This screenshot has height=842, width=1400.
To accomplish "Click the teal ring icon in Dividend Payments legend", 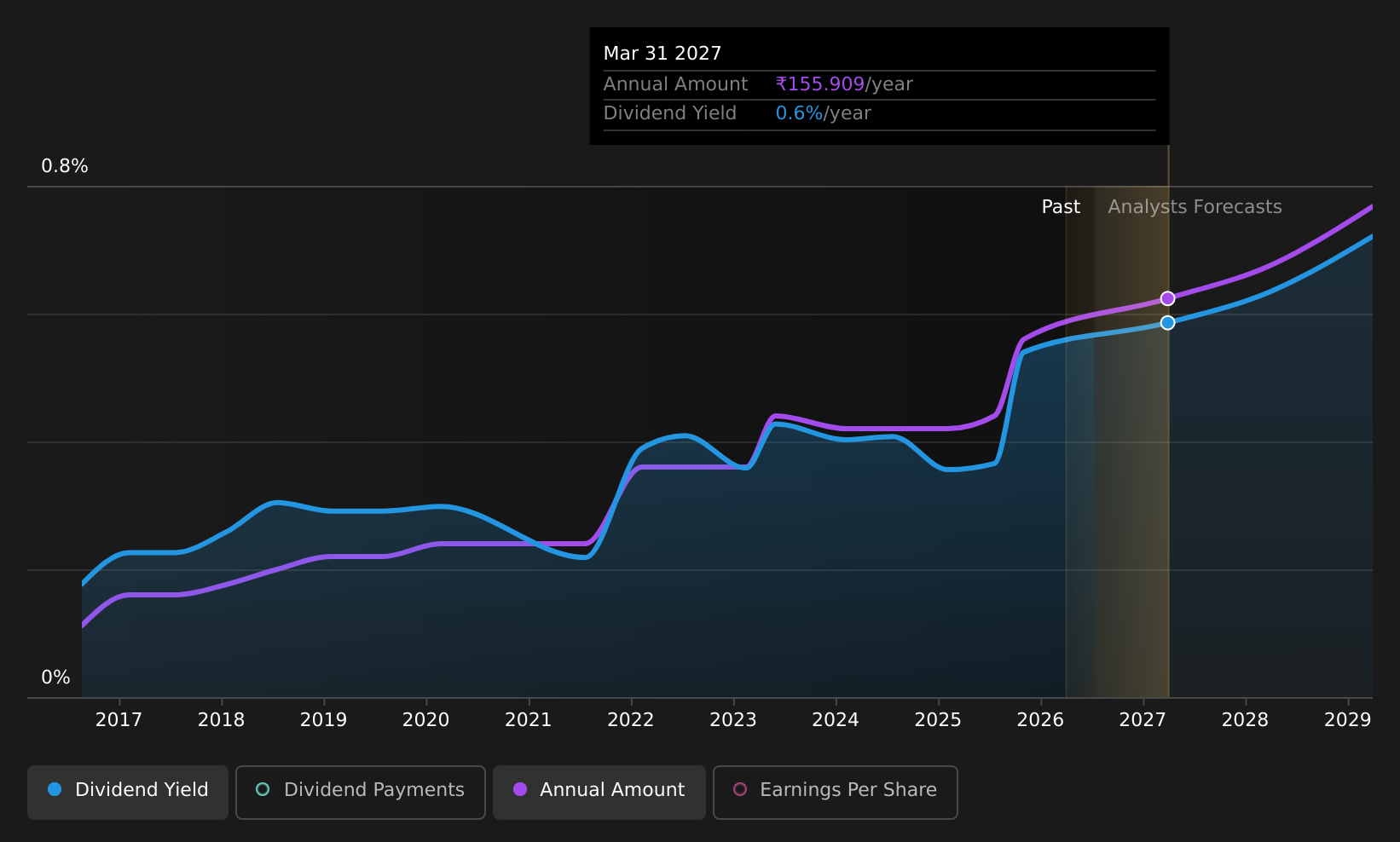I will (x=263, y=789).
